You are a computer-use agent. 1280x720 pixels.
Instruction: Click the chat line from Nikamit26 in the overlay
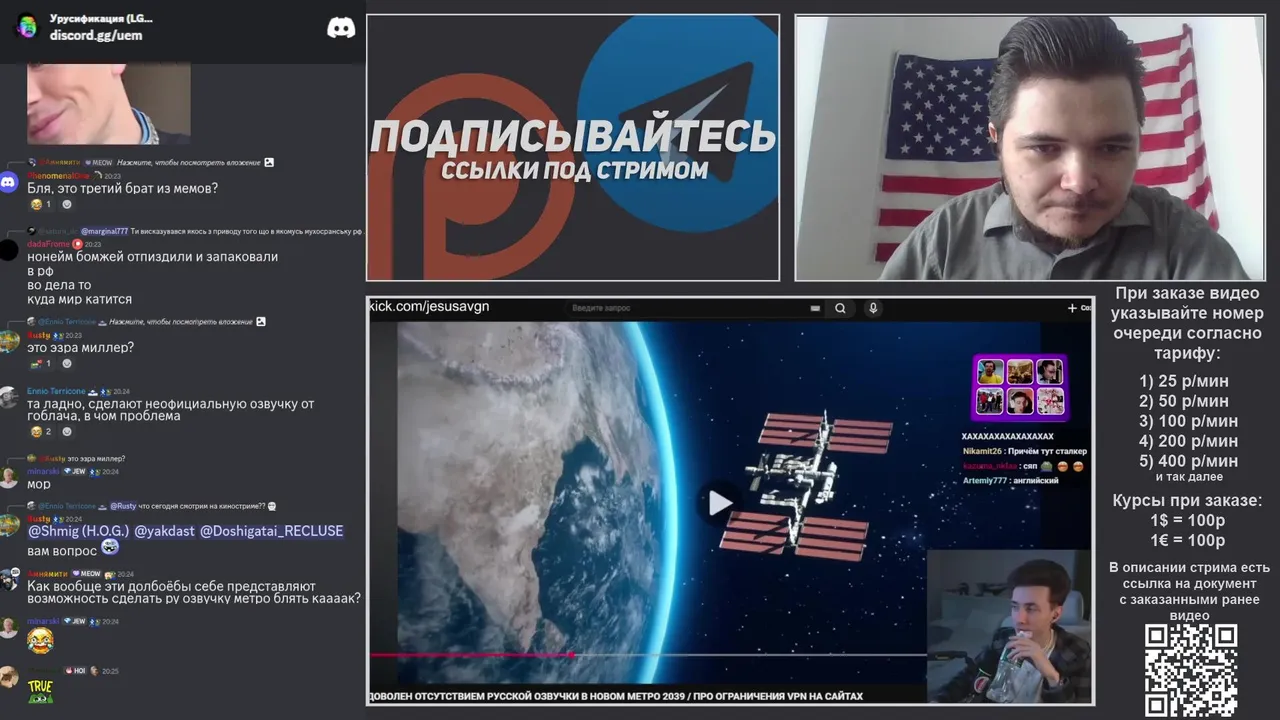pyautogui.click(x=1025, y=451)
